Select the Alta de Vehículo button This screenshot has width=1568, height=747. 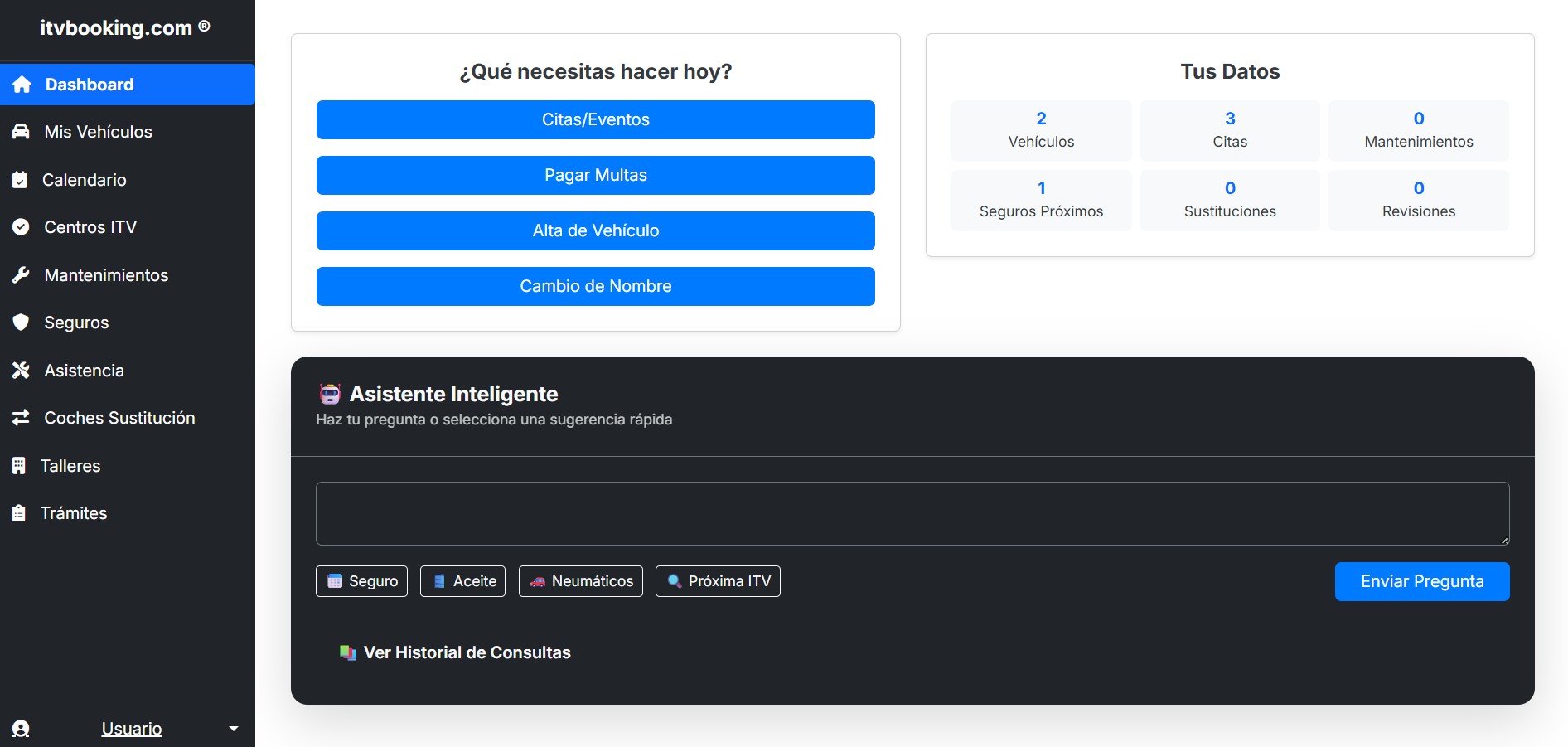596,230
